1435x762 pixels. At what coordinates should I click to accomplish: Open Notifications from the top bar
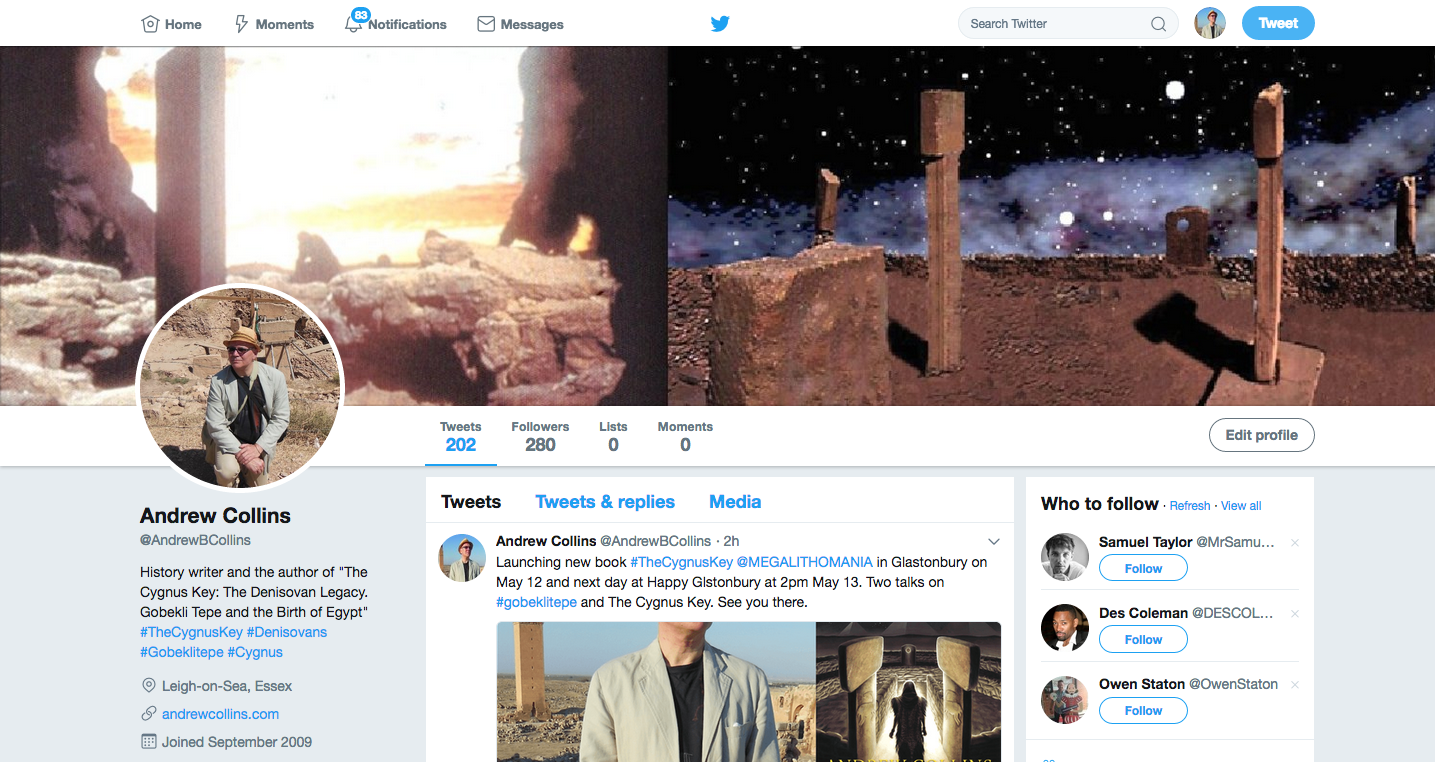[396, 24]
